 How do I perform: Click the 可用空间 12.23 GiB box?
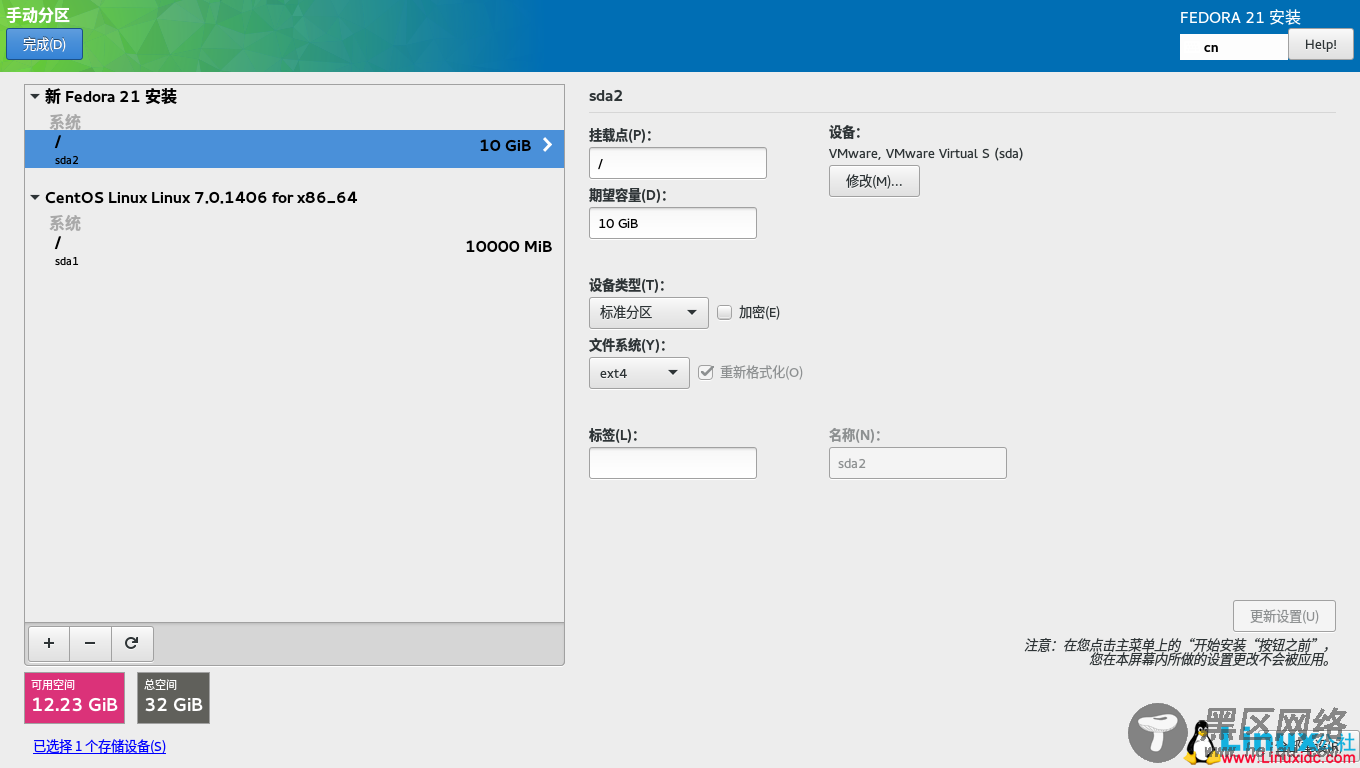click(74, 698)
